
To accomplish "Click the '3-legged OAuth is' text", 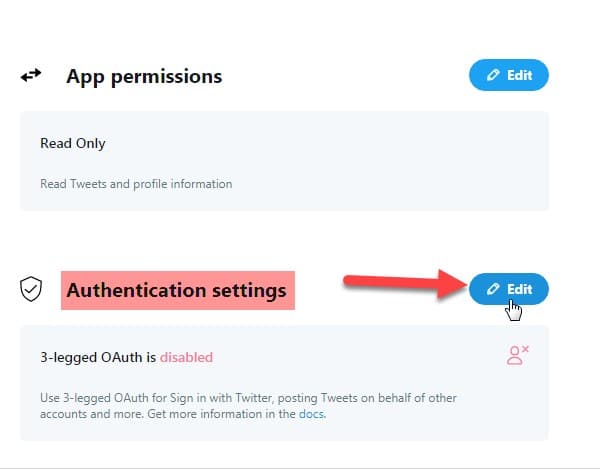I will [x=98, y=357].
